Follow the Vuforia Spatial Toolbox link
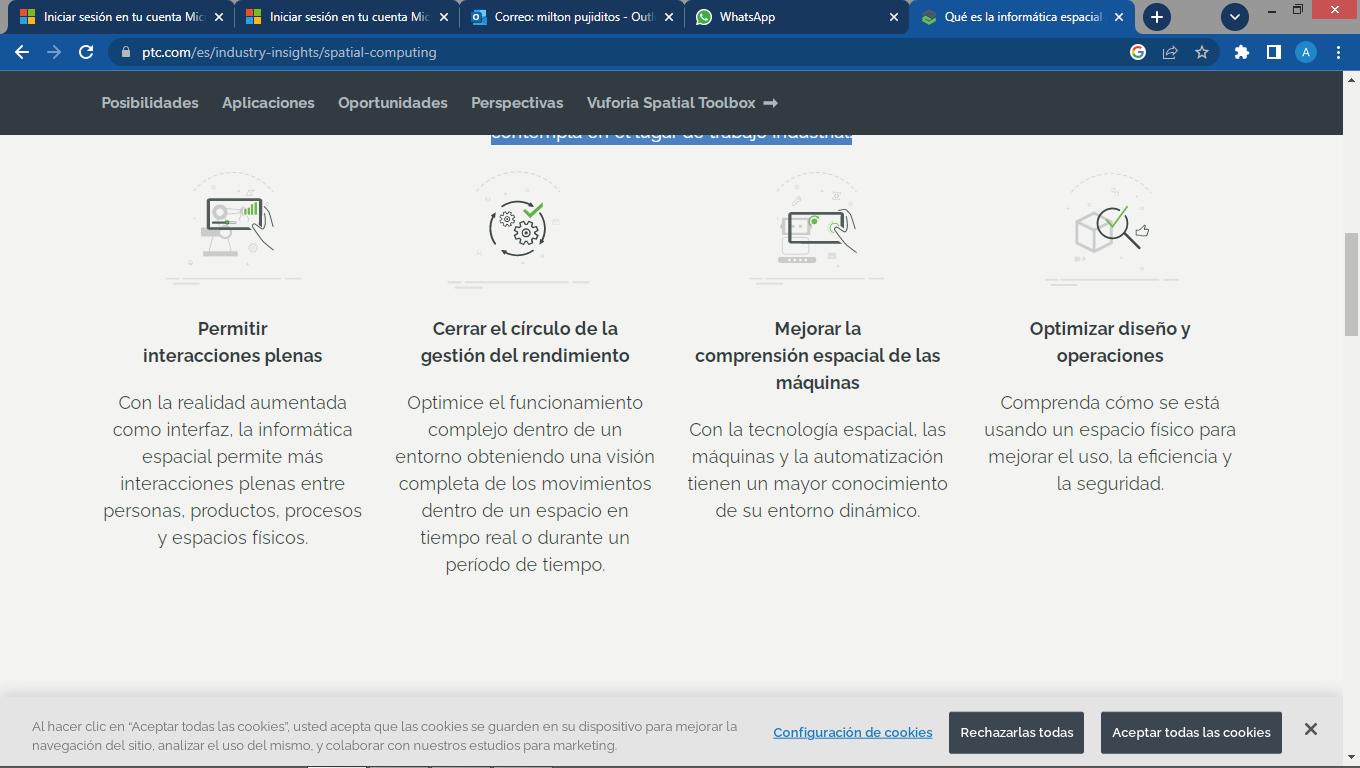1360x768 pixels. click(x=682, y=103)
